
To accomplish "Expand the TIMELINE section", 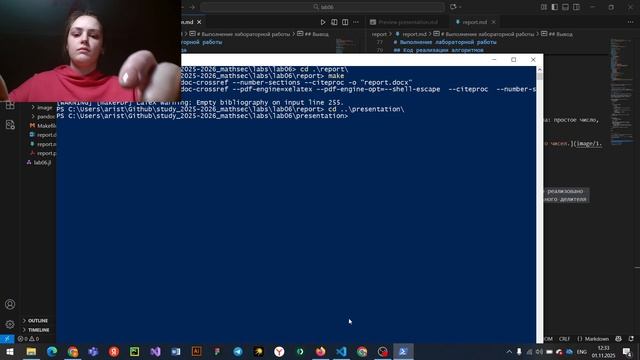I will click(36, 330).
